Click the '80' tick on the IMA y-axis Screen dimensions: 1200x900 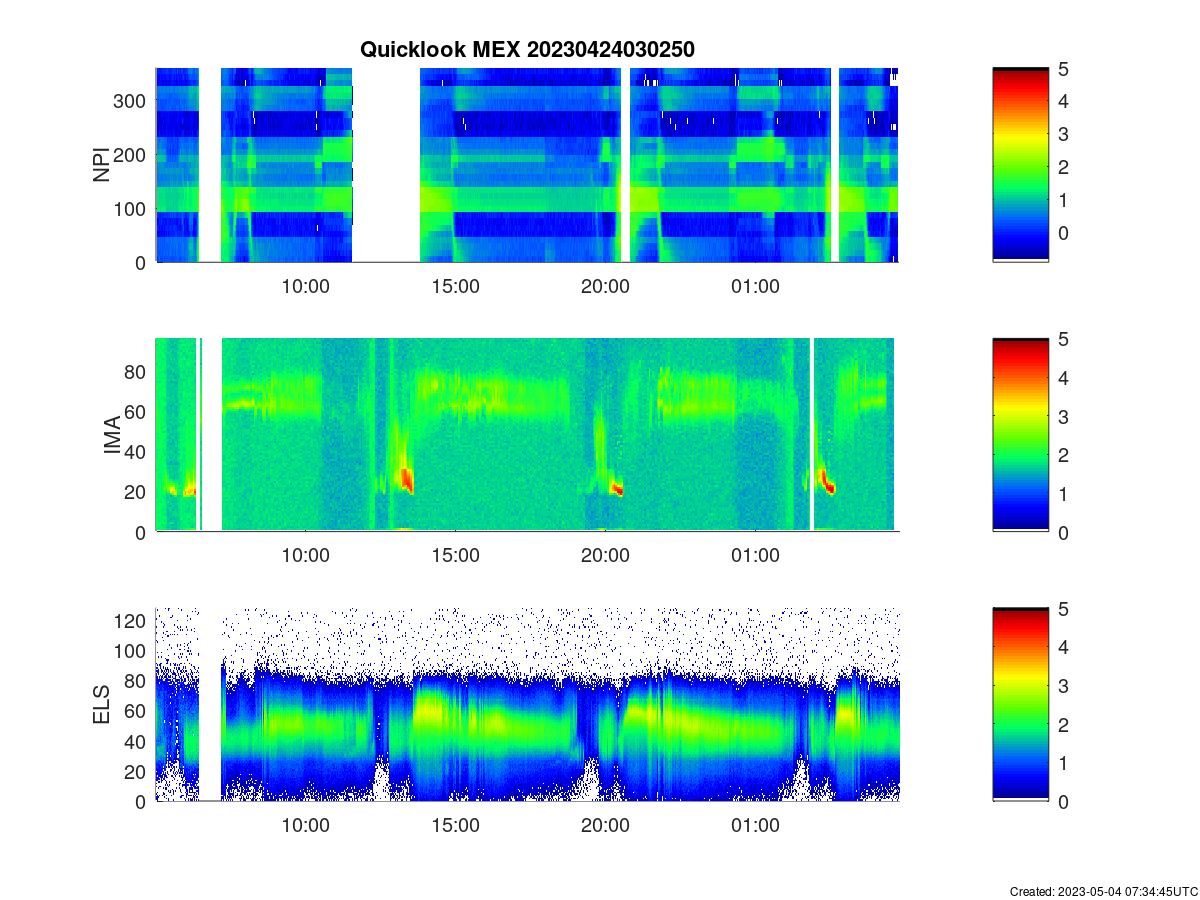(x=137, y=371)
